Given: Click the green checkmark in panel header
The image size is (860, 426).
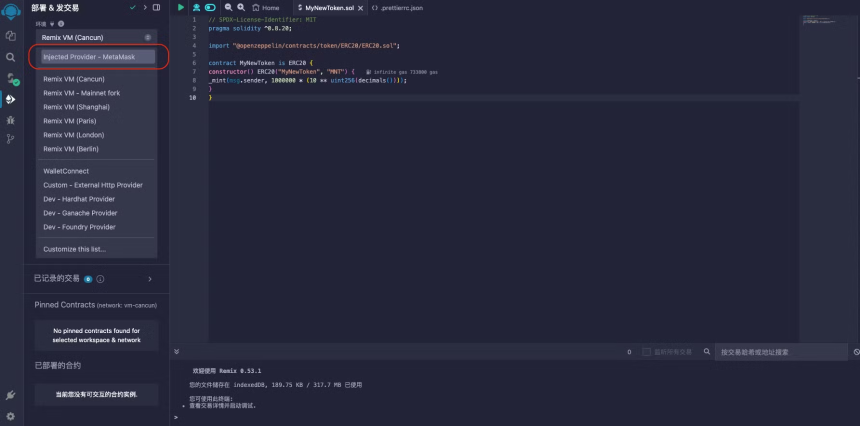Looking at the screenshot, I should [133, 8].
